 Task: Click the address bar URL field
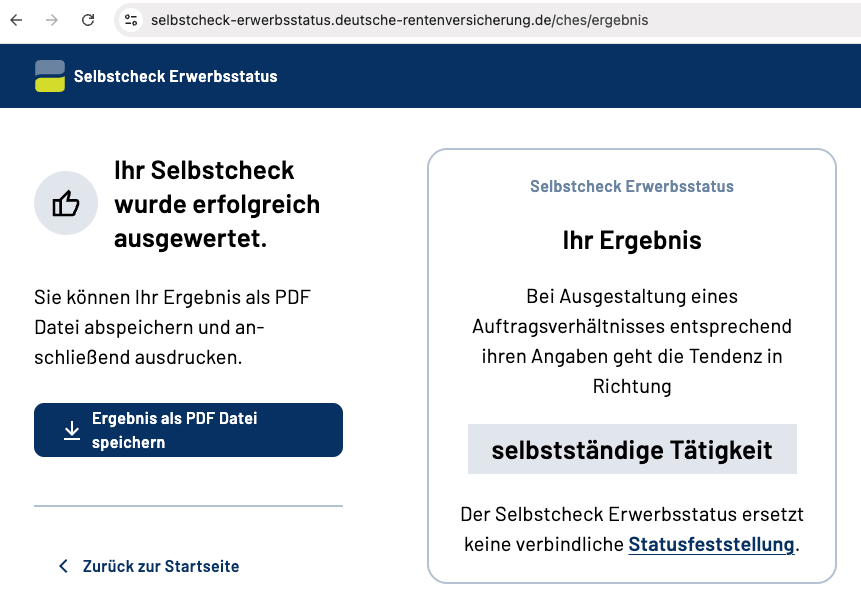pos(400,19)
